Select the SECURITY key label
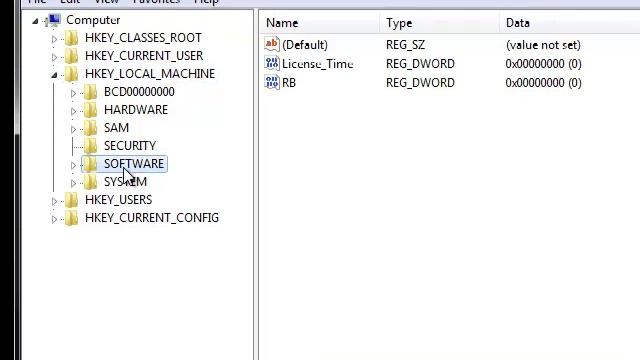The width and height of the screenshot is (640, 360). [130, 146]
